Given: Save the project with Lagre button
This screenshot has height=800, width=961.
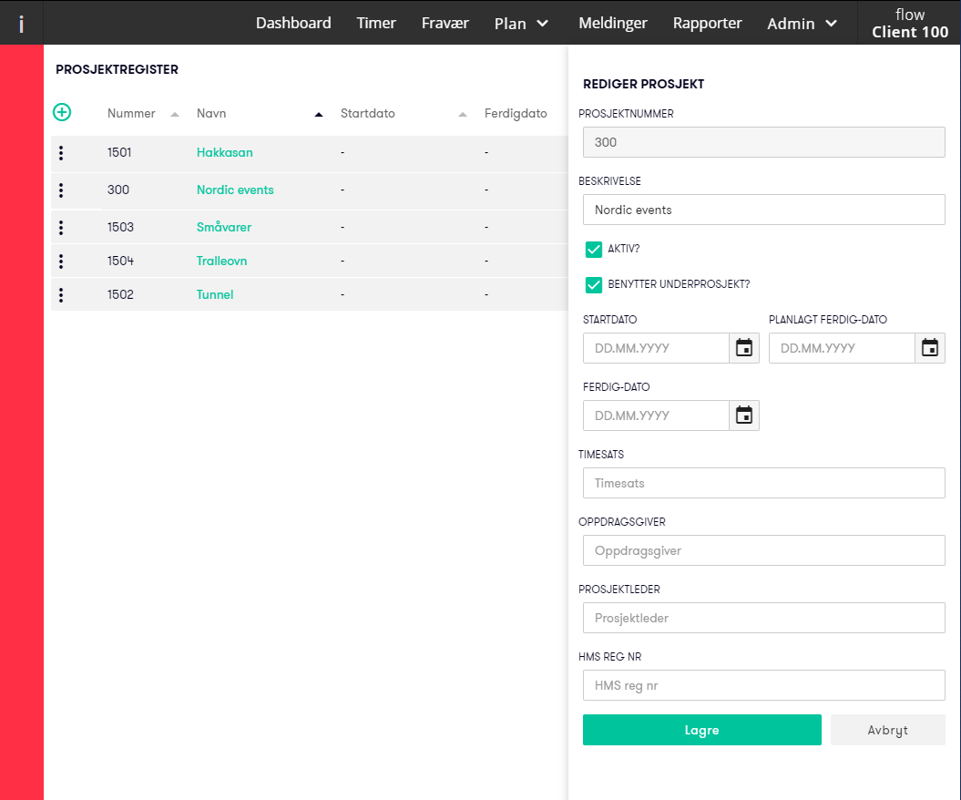Looking at the screenshot, I should (702, 730).
